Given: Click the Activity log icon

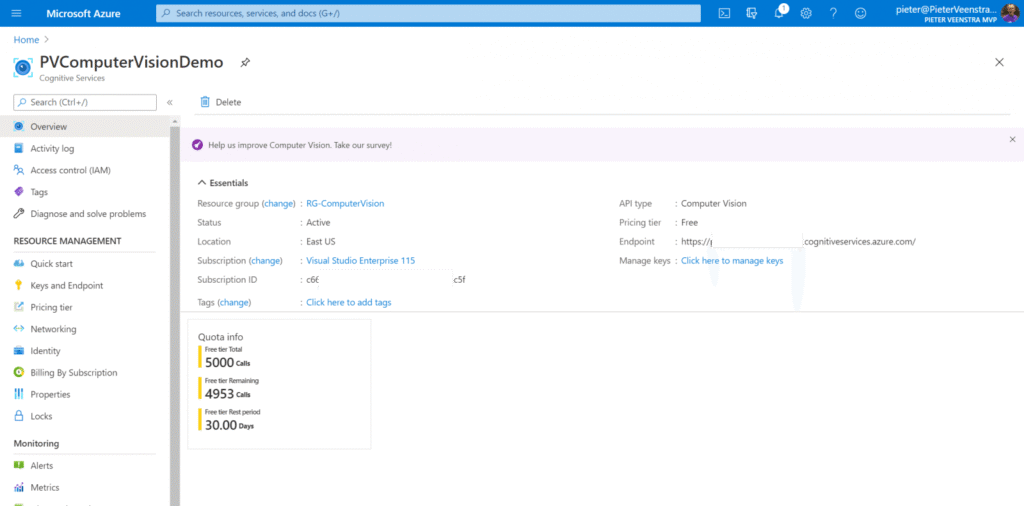Looking at the screenshot, I should tap(19, 148).
